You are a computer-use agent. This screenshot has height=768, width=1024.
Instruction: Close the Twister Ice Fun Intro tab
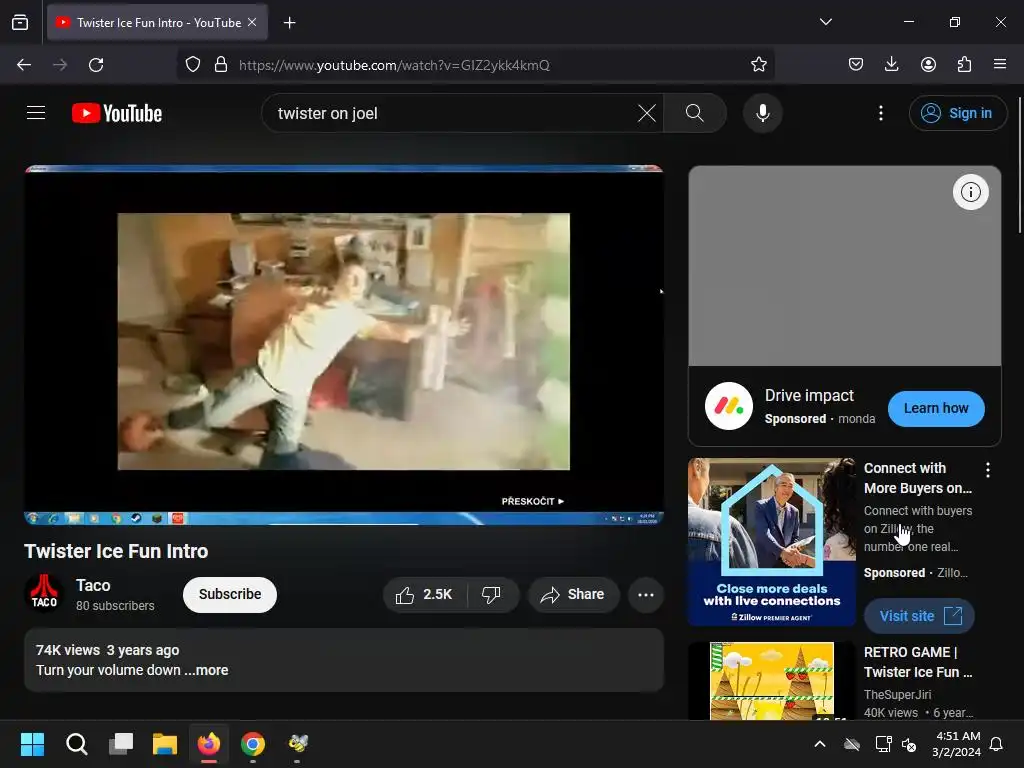pyautogui.click(x=252, y=22)
